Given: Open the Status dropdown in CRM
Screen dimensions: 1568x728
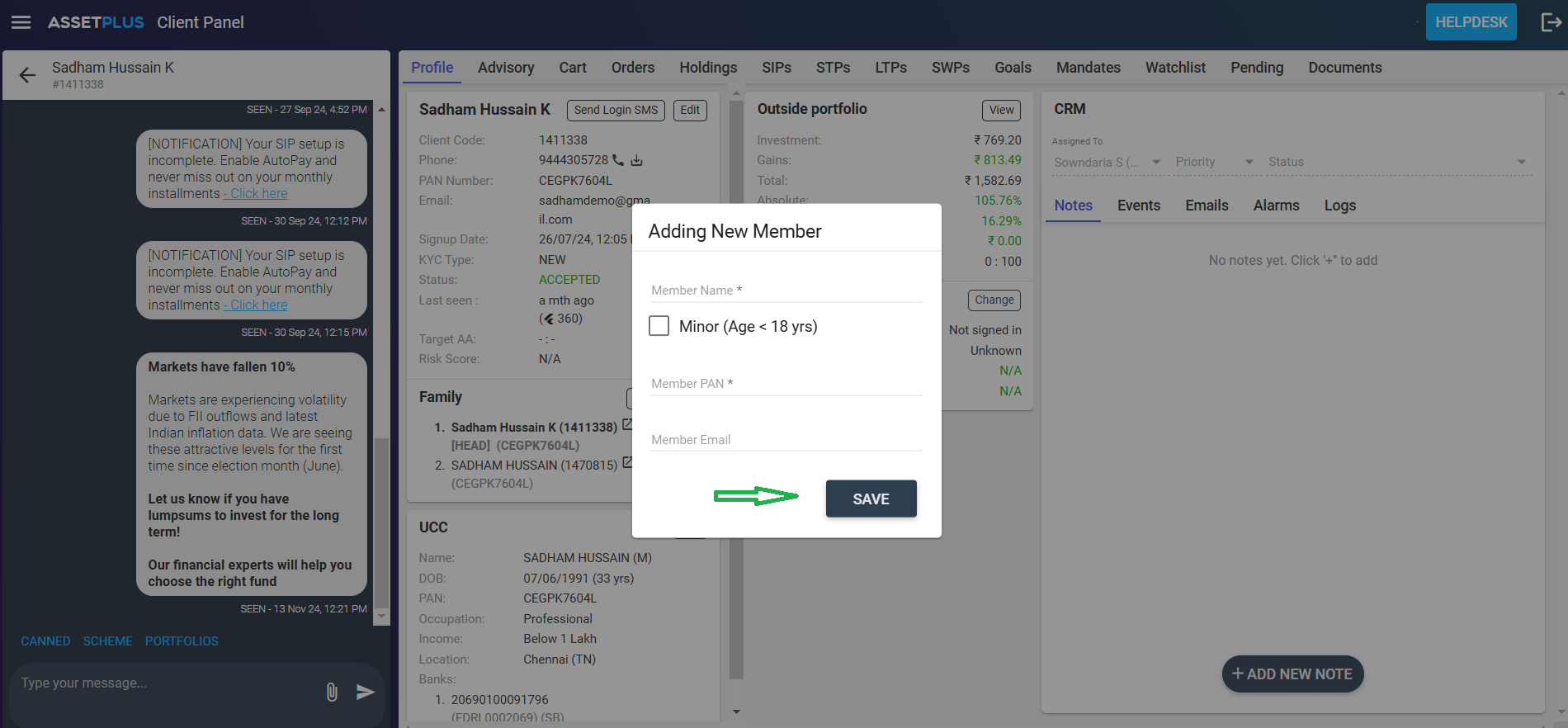Looking at the screenshot, I should coord(1398,162).
